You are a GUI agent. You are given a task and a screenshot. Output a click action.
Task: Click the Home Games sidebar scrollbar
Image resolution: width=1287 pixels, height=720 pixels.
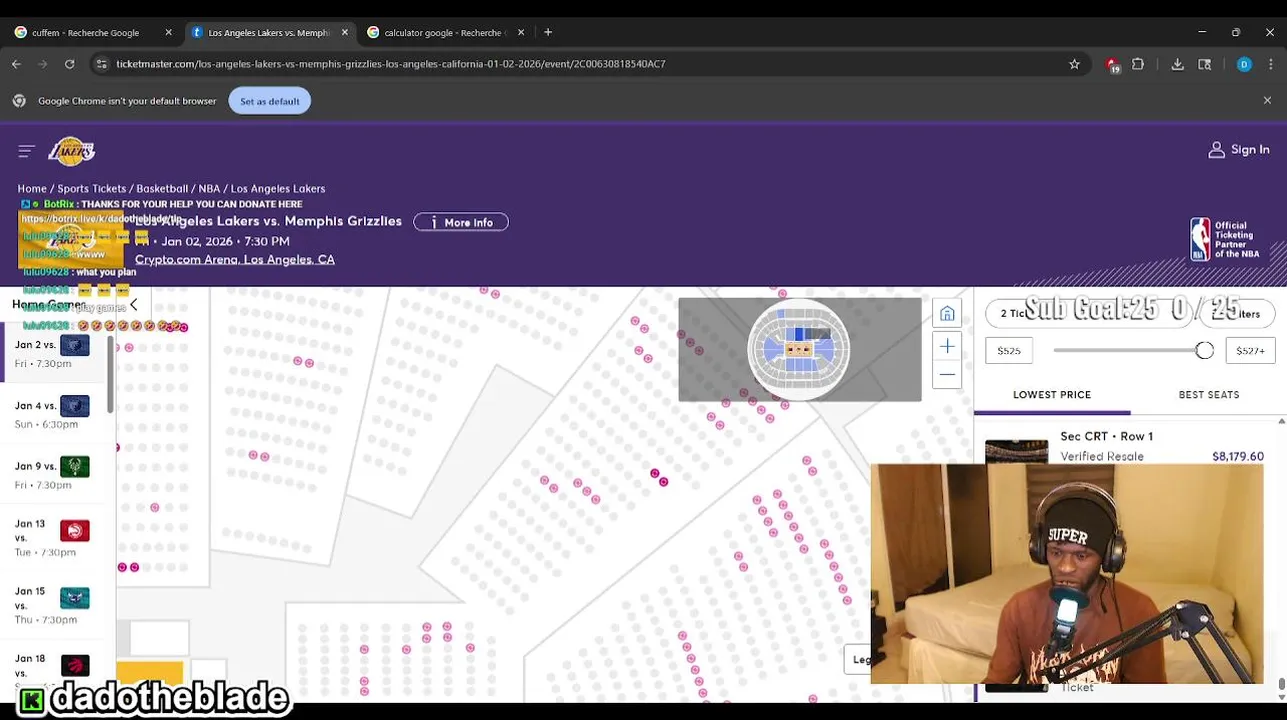110,375
